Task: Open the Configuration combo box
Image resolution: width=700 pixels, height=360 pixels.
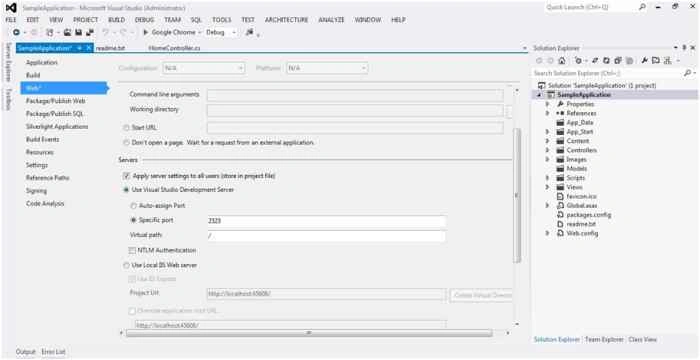Action: coord(204,68)
